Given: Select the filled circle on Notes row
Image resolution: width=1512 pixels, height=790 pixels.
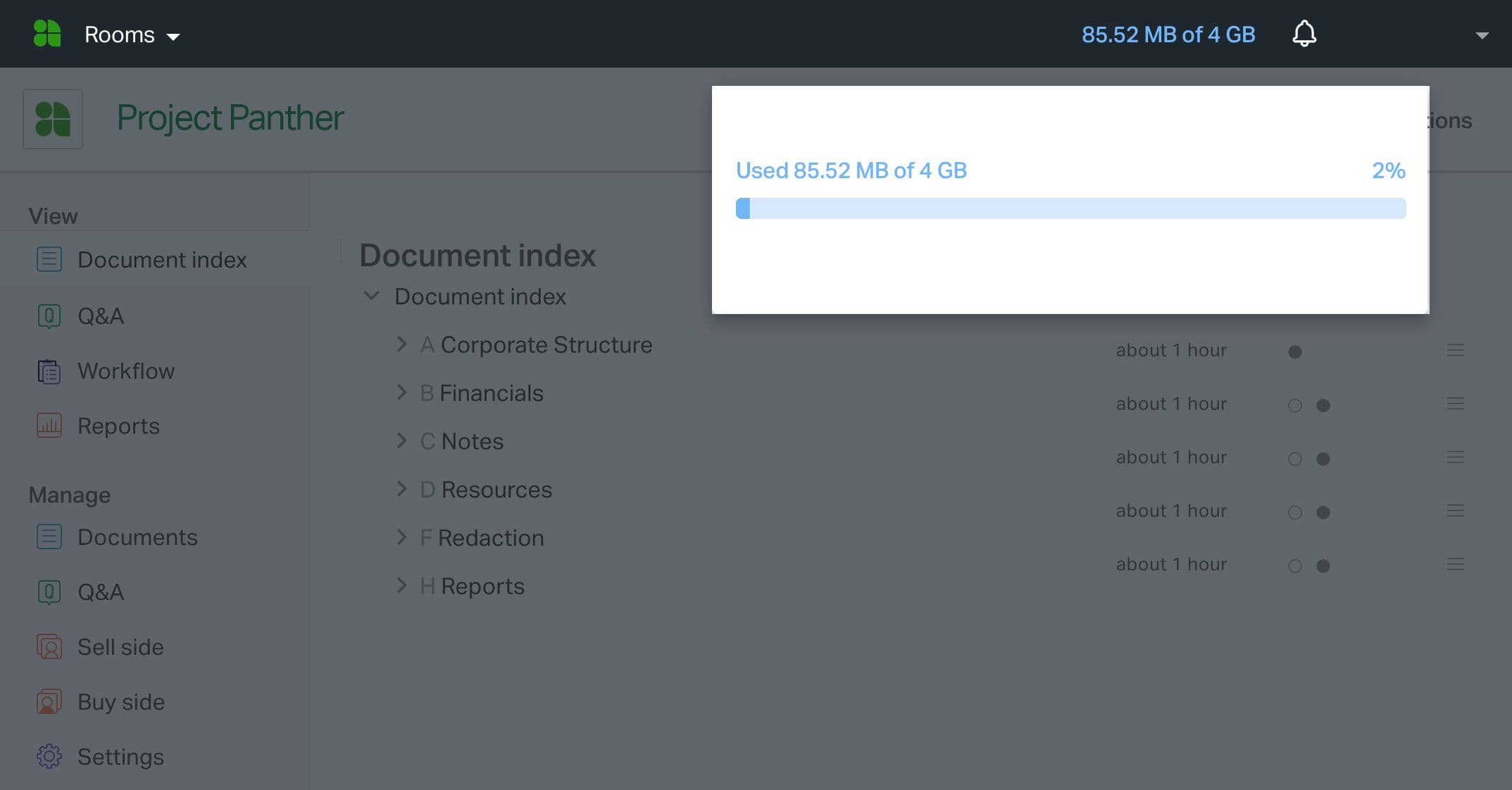Looking at the screenshot, I should pos(1323,458).
